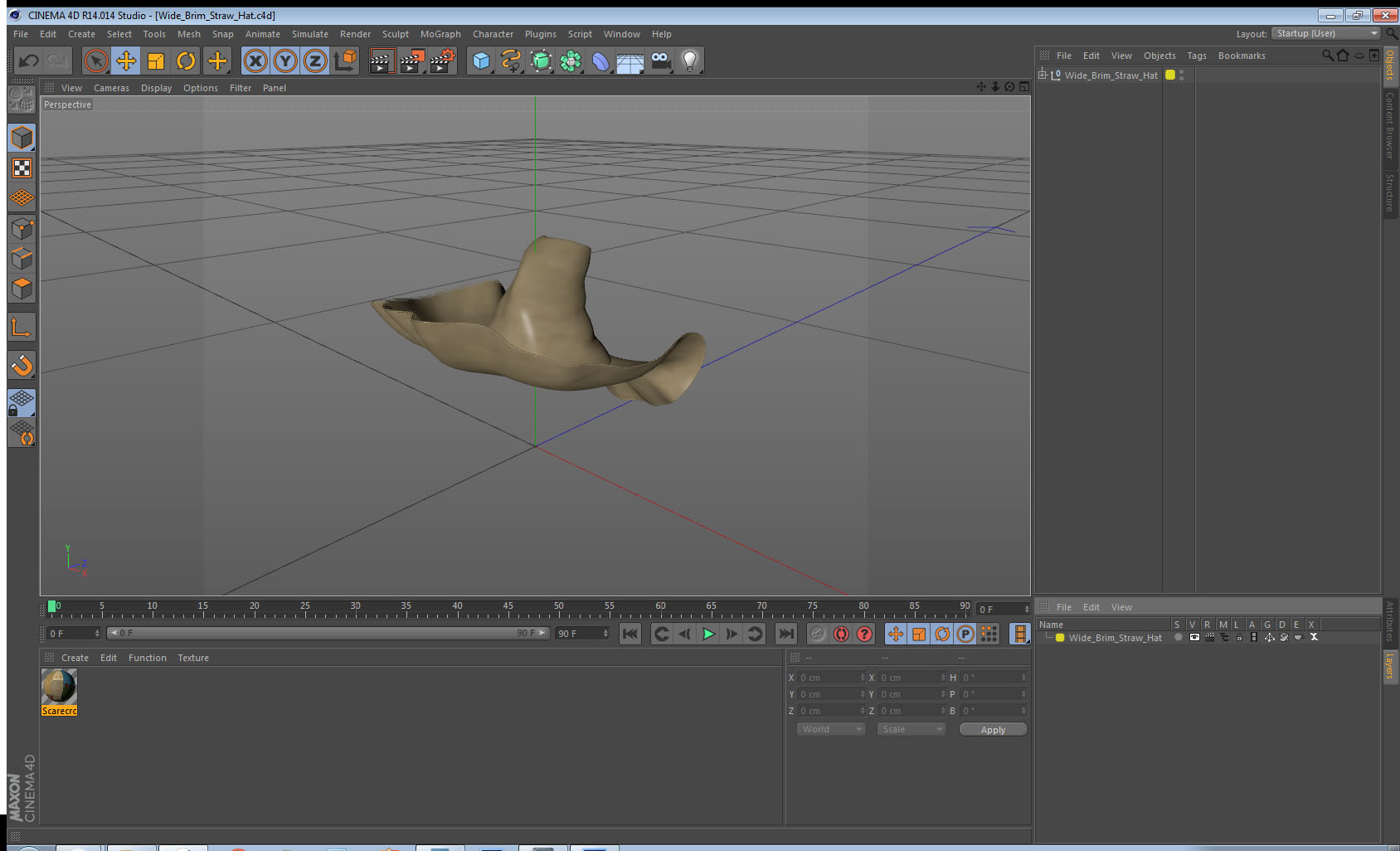This screenshot has width=1400, height=851.
Task: Add a Cube primitive object
Action: pyautogui.click(x=481, y=61)
